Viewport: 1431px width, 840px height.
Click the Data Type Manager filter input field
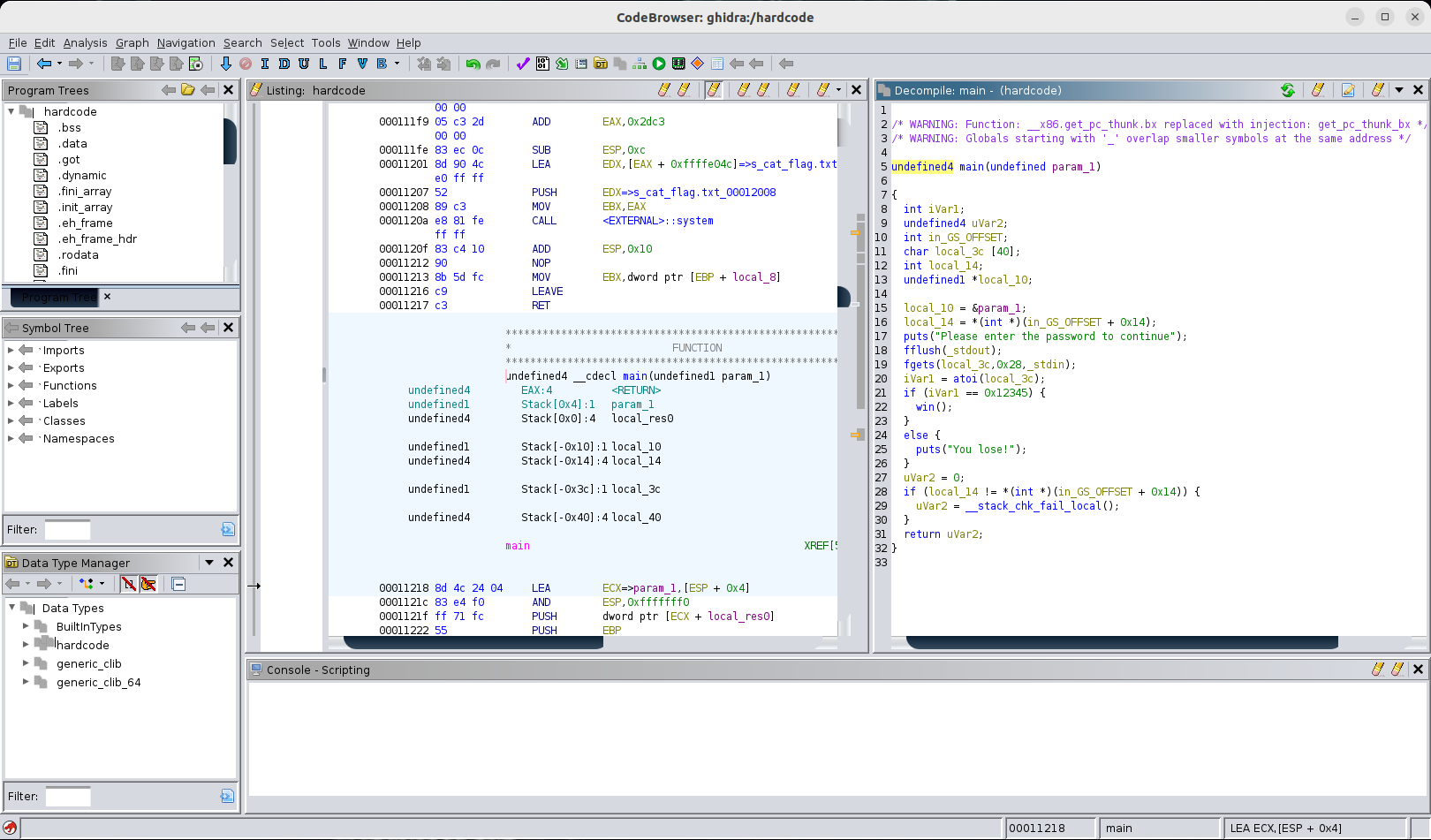[67, 797]
